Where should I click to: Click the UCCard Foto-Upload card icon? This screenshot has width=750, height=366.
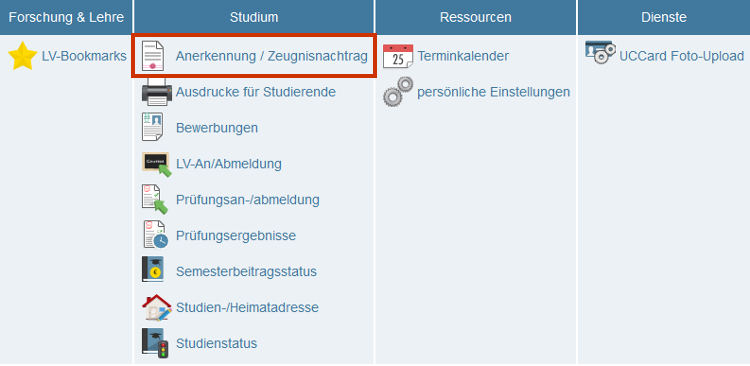tap(600, 52)
